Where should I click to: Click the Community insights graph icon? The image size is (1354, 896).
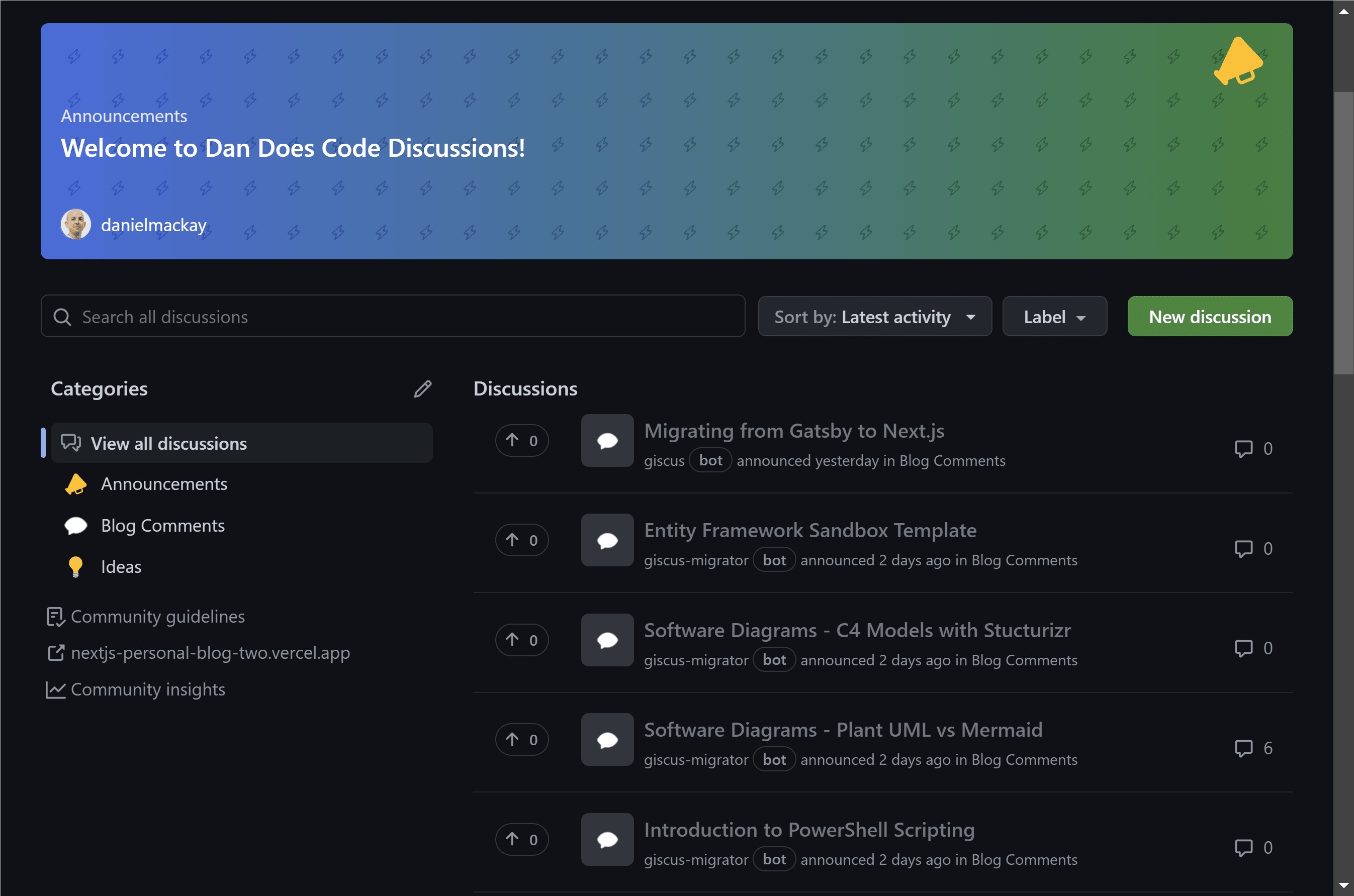pos(55,690)
